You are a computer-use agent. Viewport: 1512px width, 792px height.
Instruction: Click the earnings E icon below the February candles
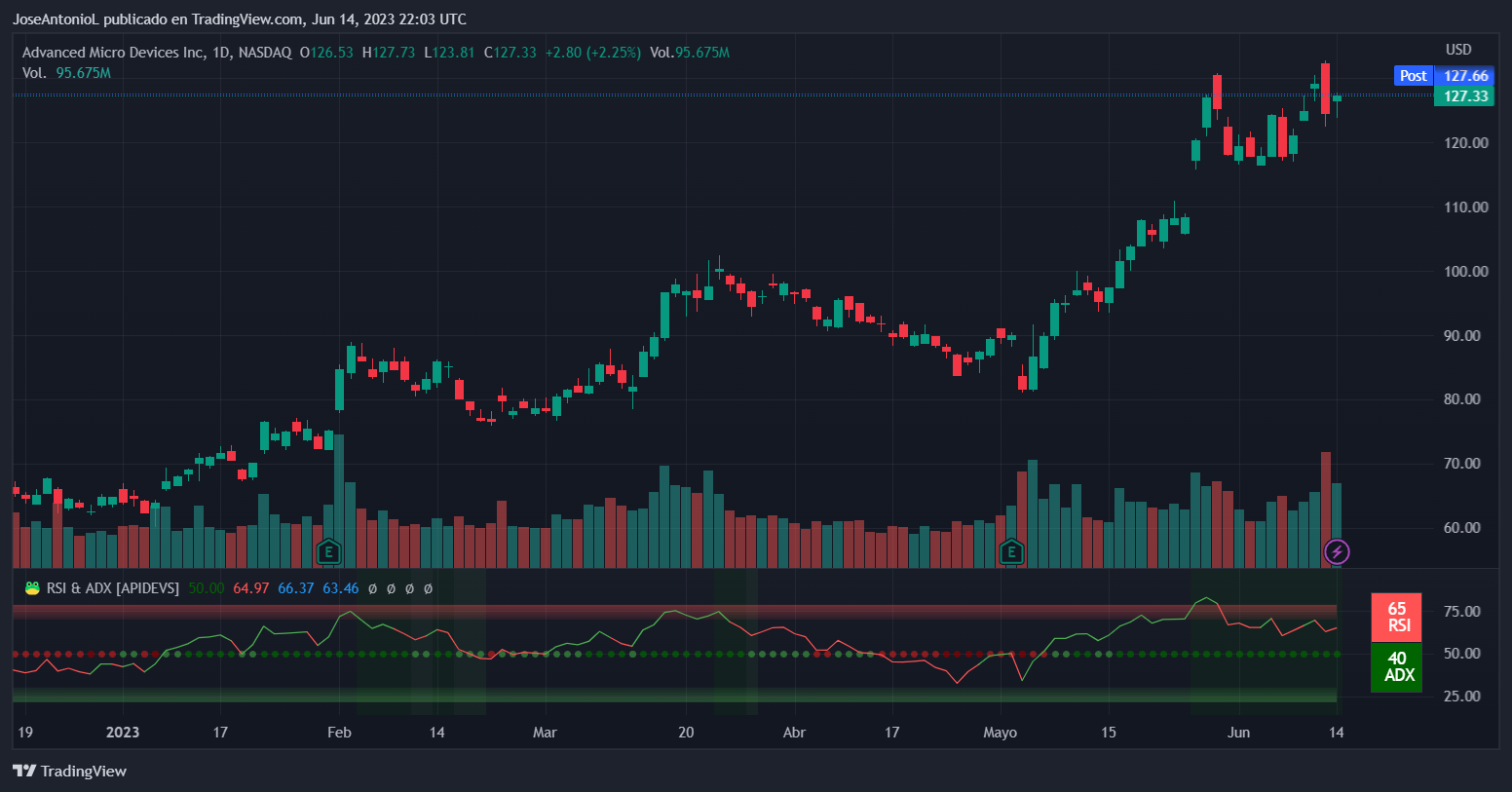(x=329, y=552)
